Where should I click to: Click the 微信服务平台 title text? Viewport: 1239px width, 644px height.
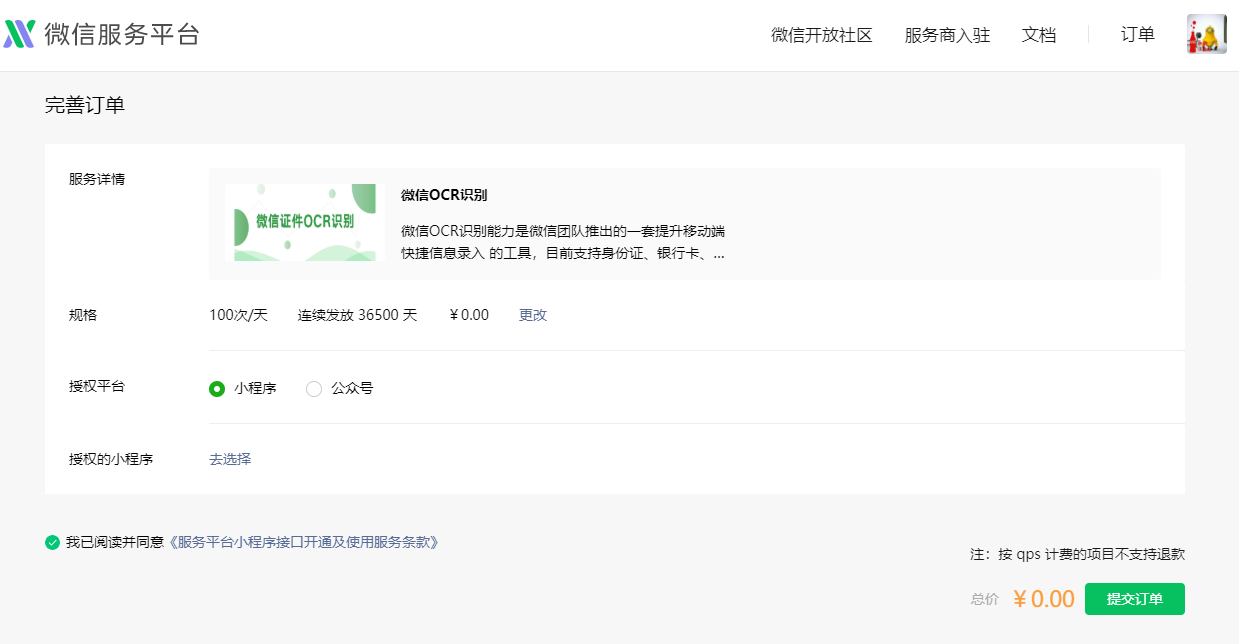(x=122, y=34)
